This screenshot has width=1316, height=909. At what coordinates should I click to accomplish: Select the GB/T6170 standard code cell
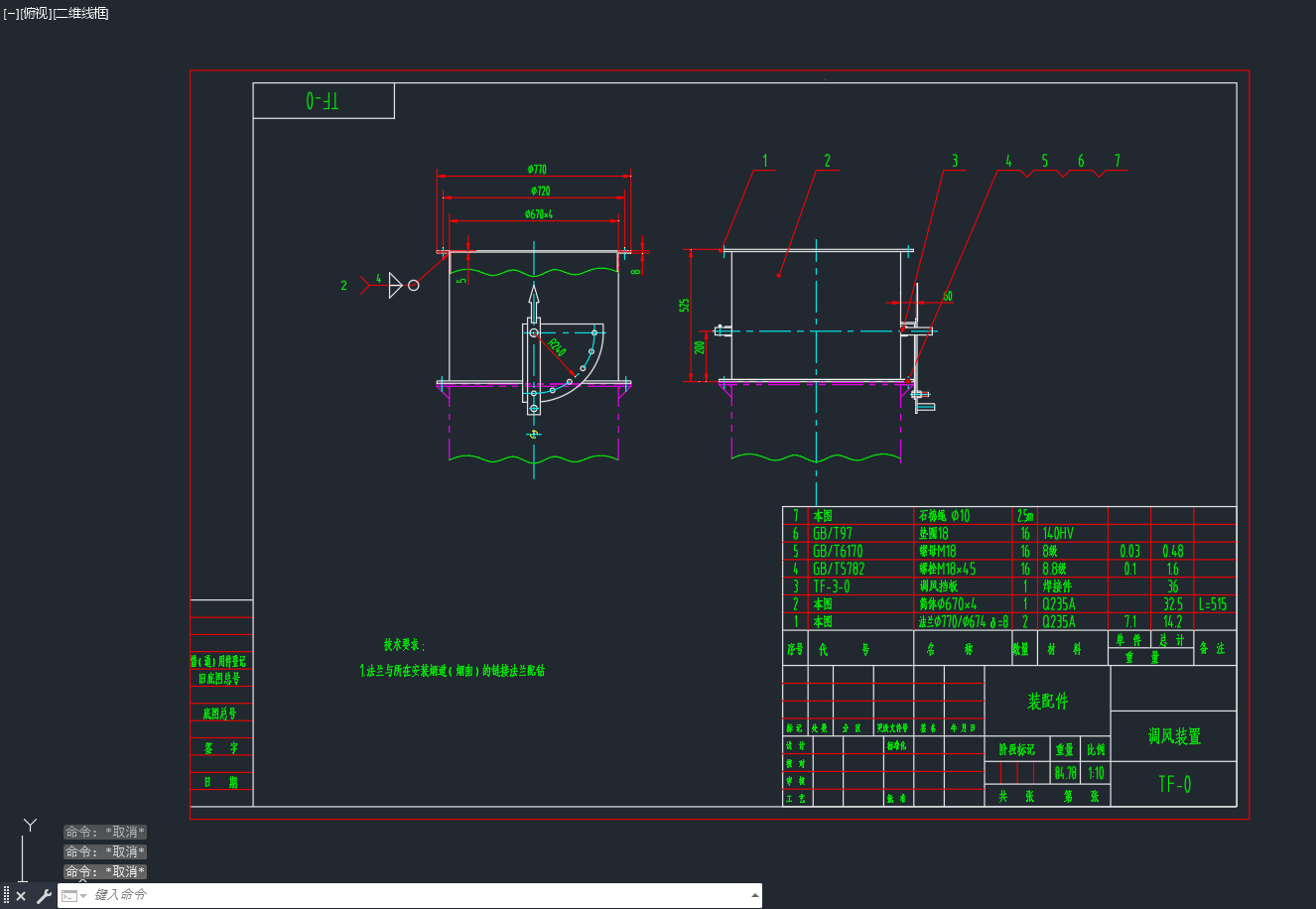(x=838, y=551)
